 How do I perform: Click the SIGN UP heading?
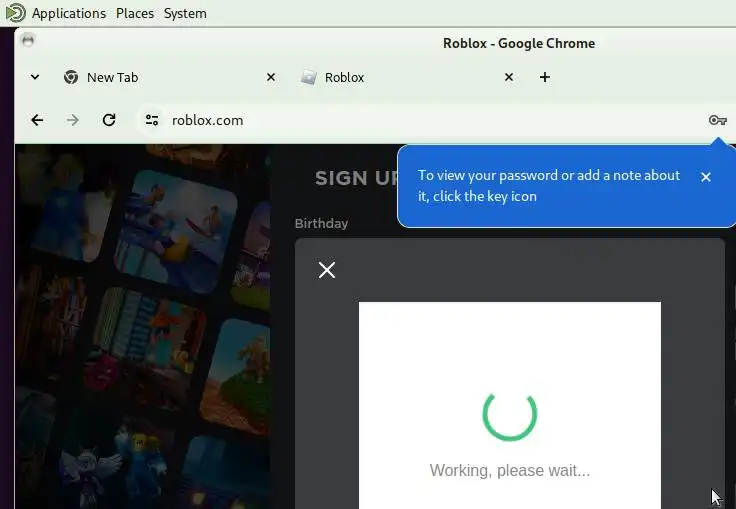(x=357, y=178)
